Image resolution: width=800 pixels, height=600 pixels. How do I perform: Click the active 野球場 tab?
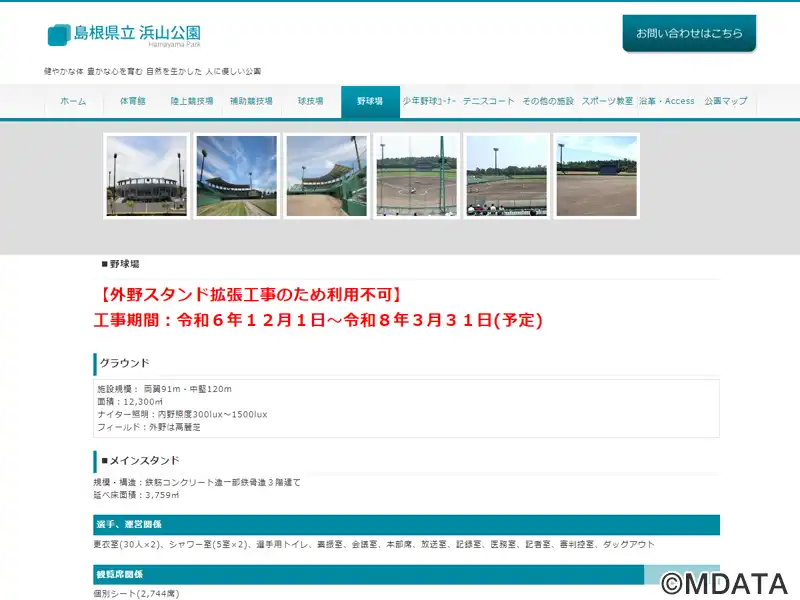click(370, 102)
